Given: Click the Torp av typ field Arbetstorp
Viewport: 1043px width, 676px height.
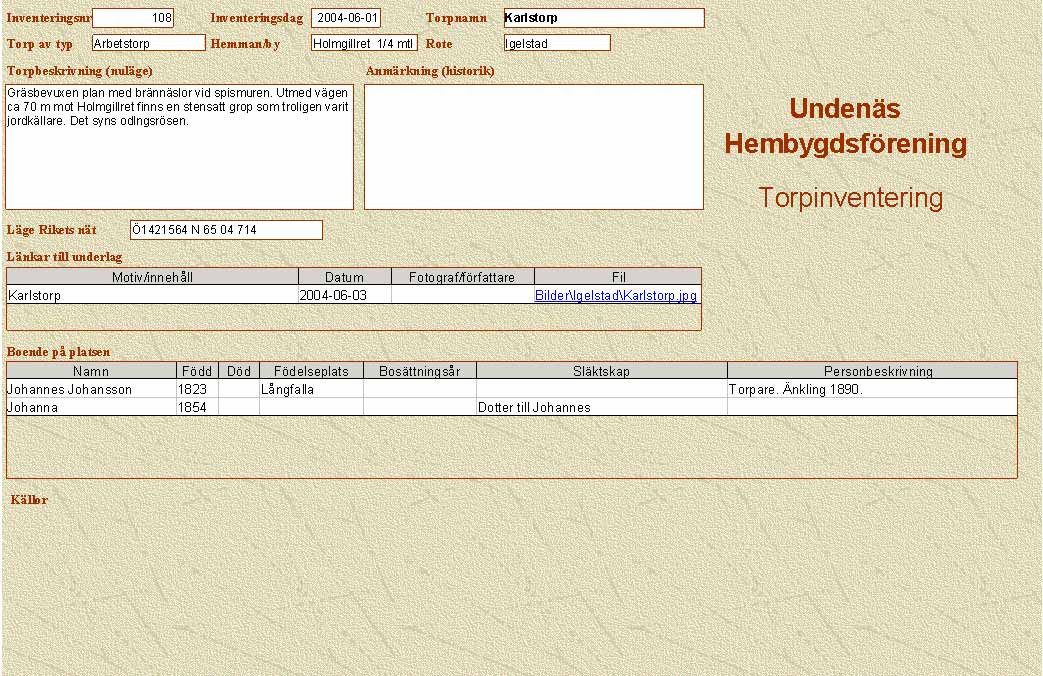Looking at the screenshot, I should point(148,43).
